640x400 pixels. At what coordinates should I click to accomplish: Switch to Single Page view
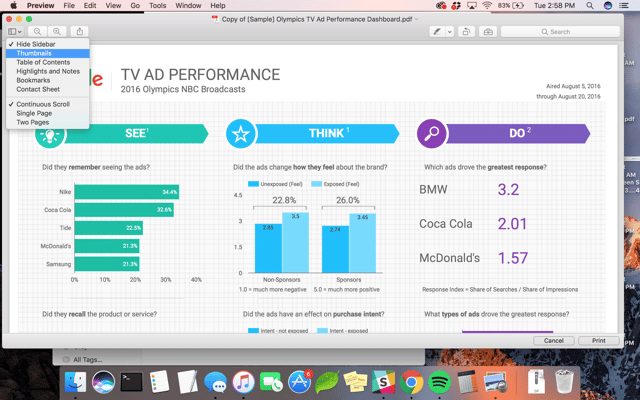coord(34,113)
